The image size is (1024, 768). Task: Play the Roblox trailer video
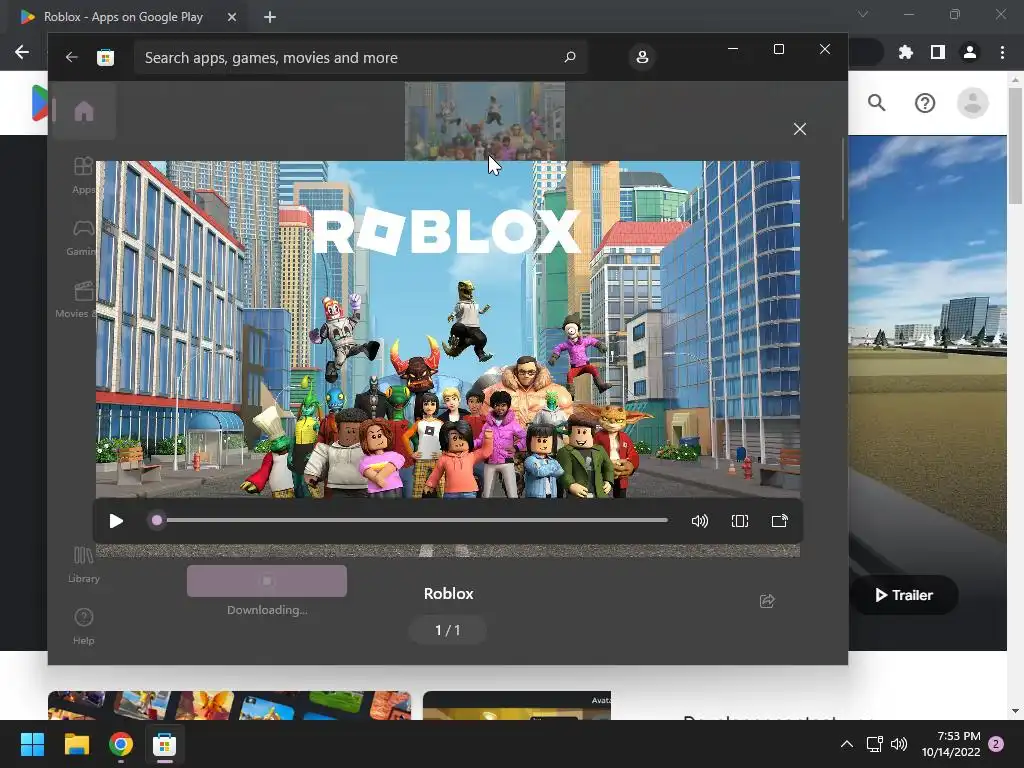(116, 521)
